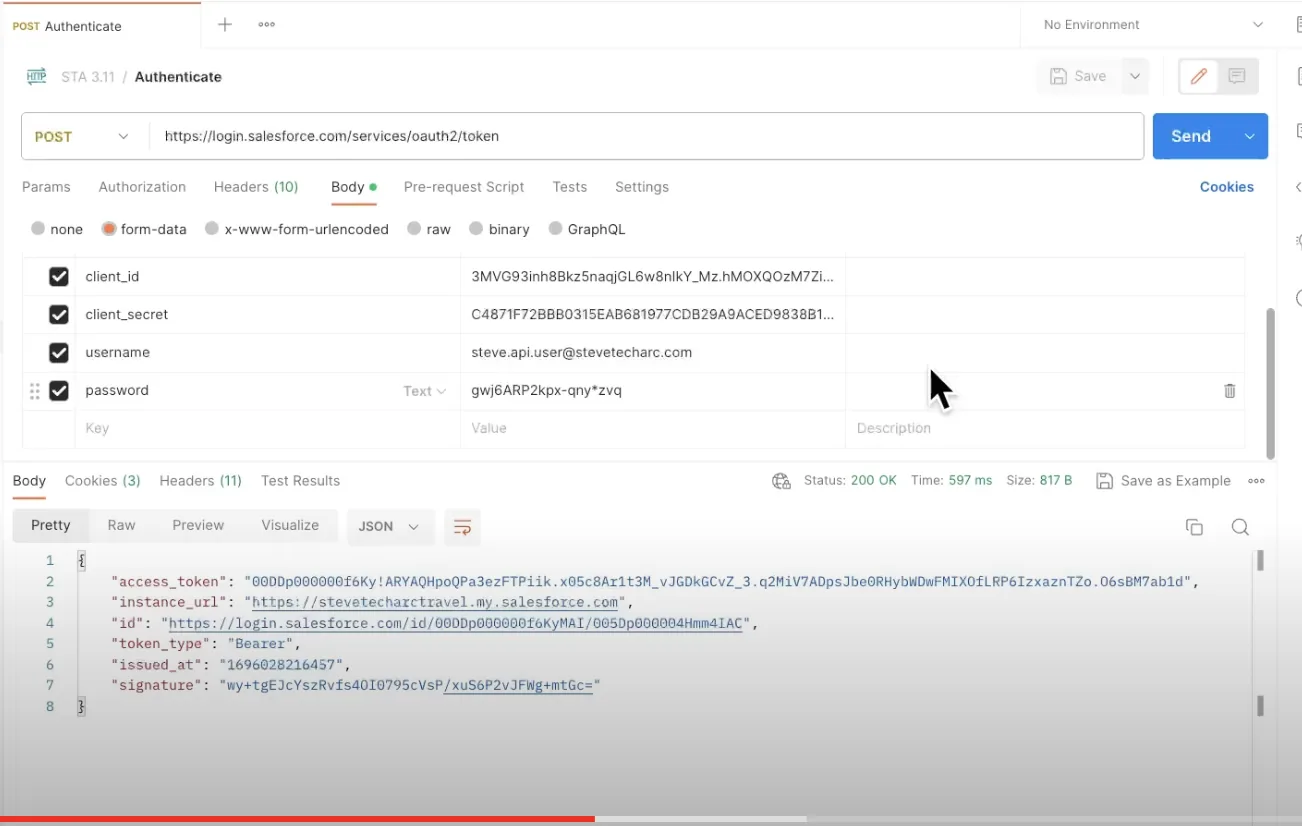This screenshot has width=1302, height=826.
Task: Select the none body type
Action: click(x=57, y=229)
